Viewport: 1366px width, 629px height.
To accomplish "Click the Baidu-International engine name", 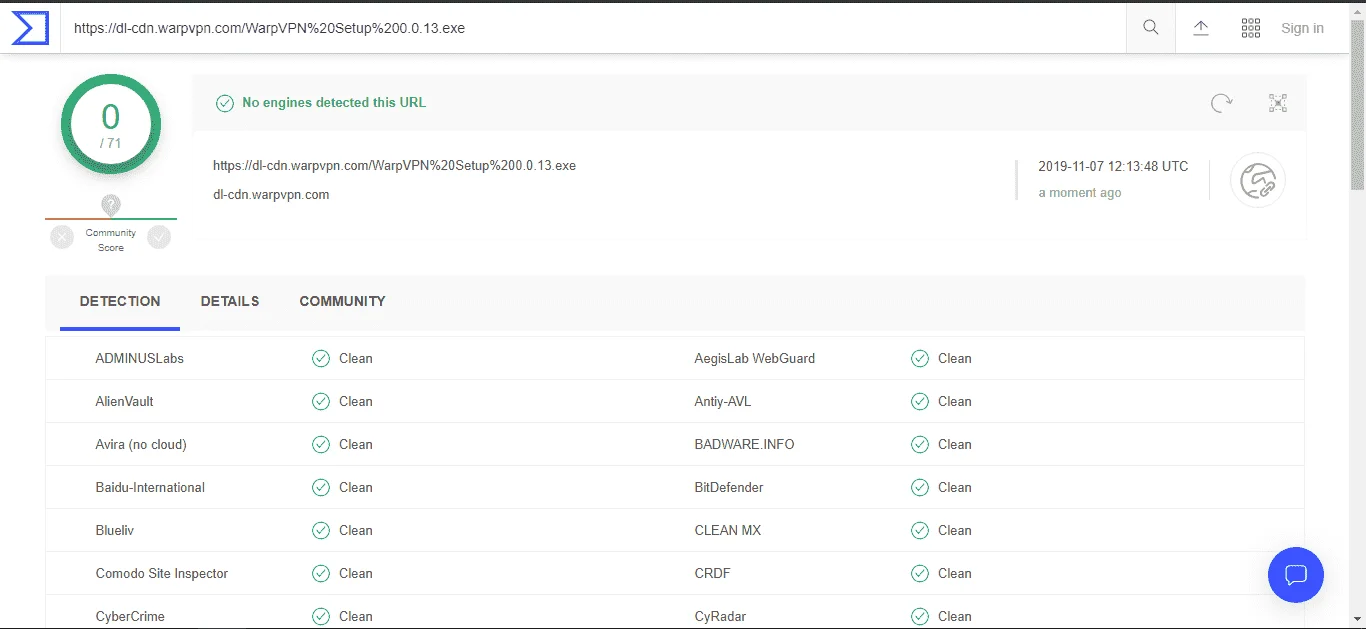I will [150, 487].
